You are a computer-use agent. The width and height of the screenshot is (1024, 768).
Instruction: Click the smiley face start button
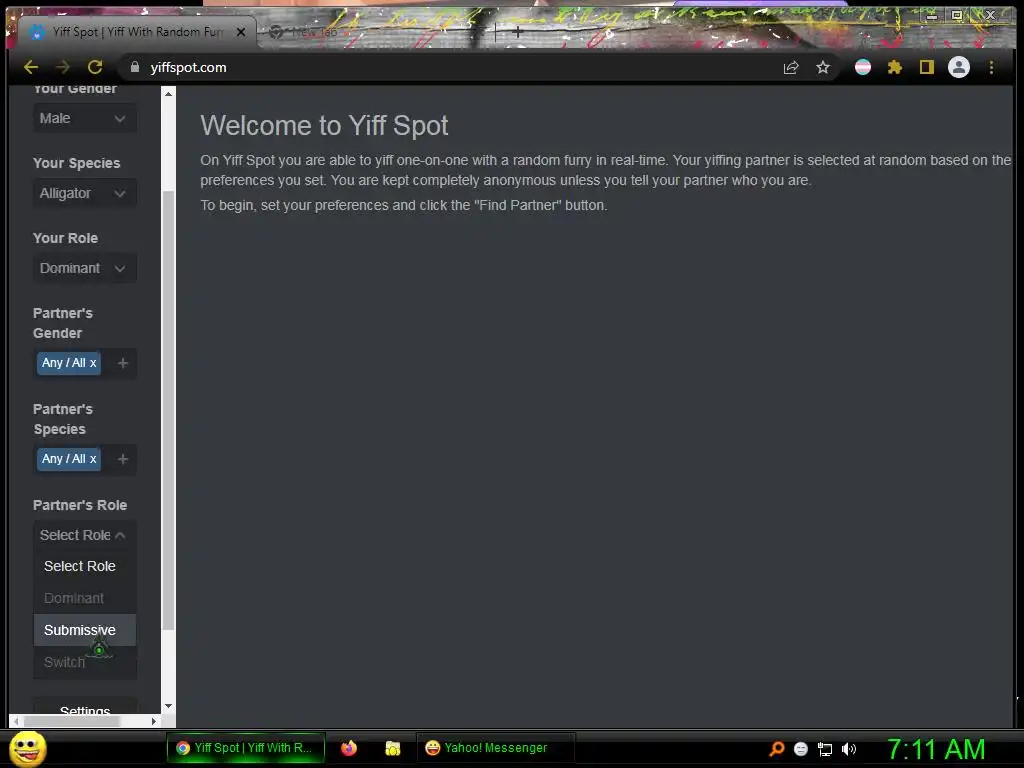coord(27,749)
